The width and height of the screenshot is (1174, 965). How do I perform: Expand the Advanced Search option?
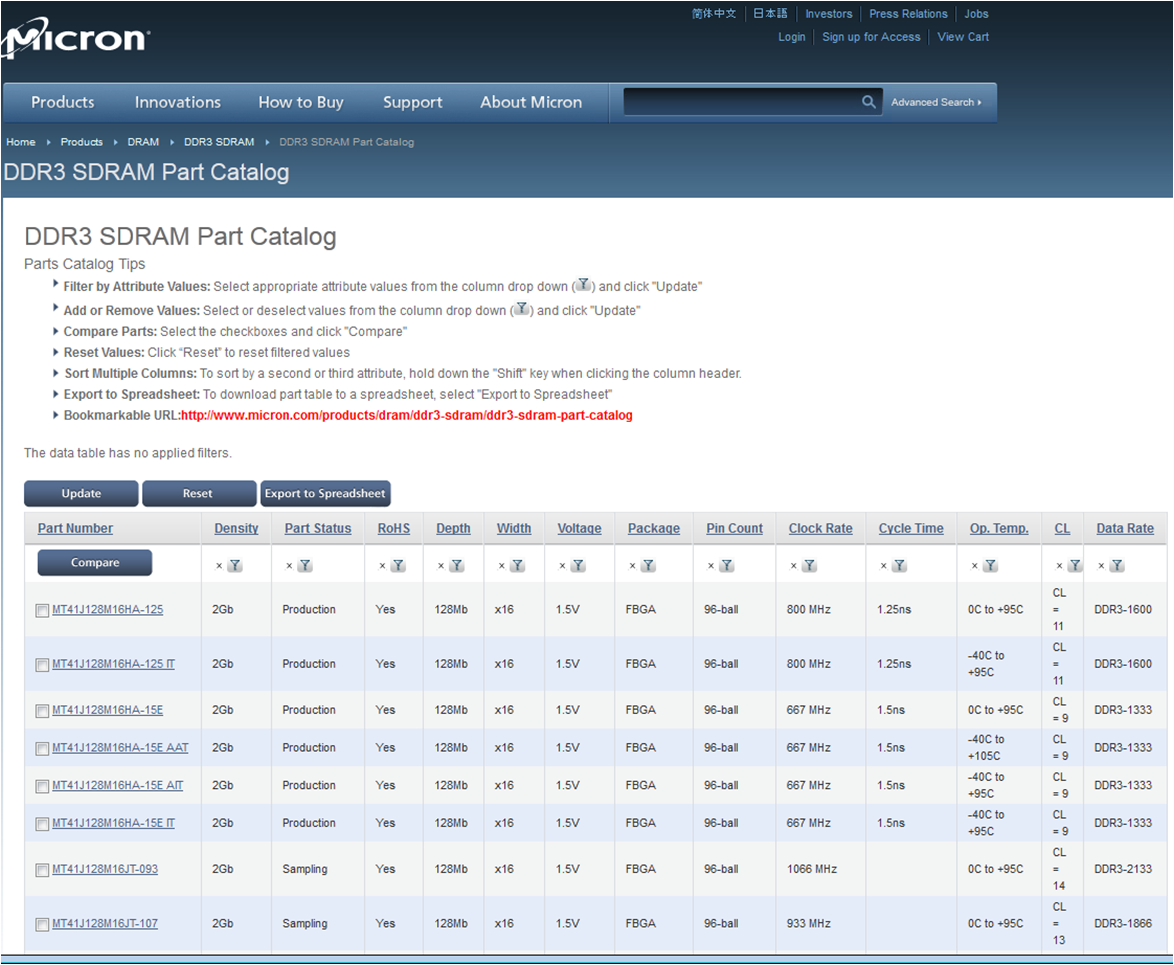[936, 103]
